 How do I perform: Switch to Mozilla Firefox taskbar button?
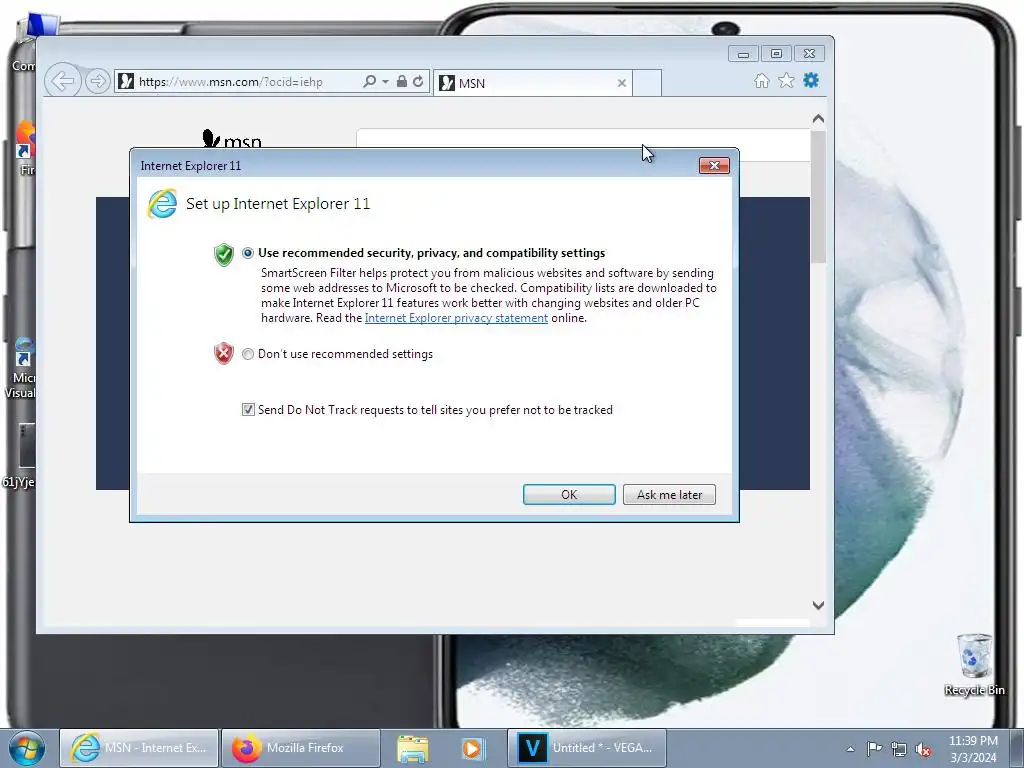pos(300,748)
